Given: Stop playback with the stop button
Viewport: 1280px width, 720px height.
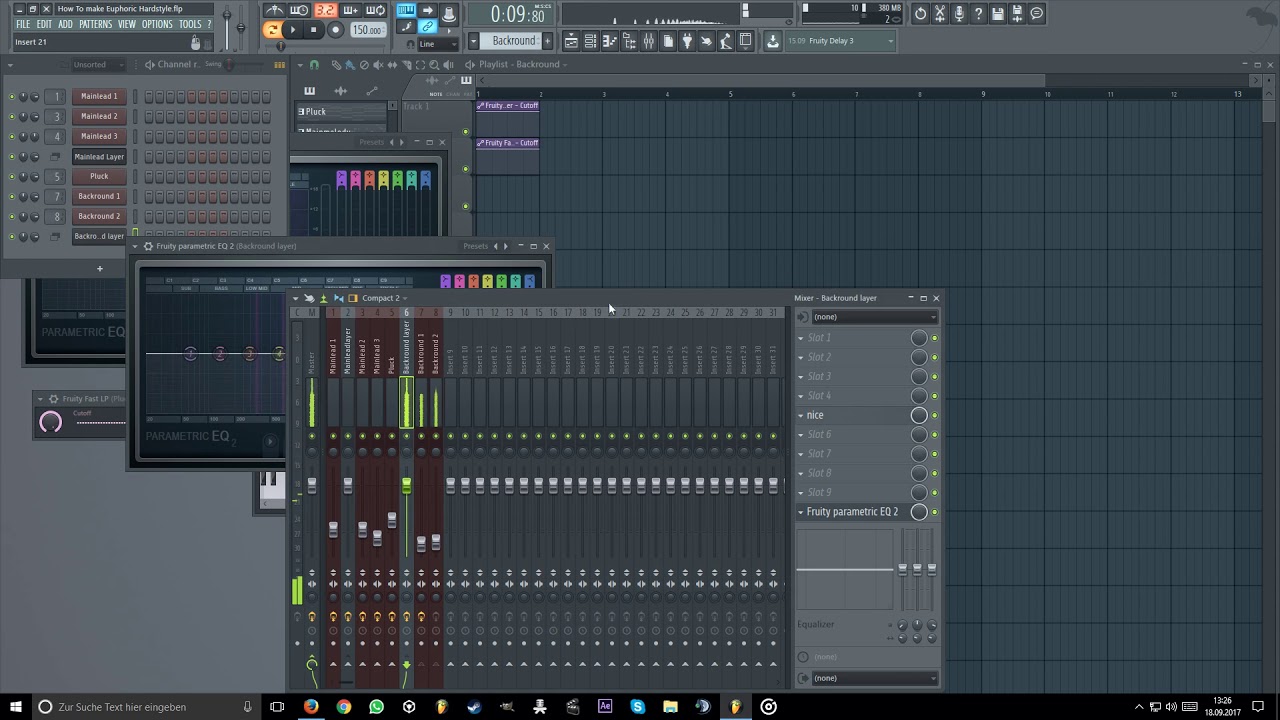Looking at the screenshot, I should (313, 30).
